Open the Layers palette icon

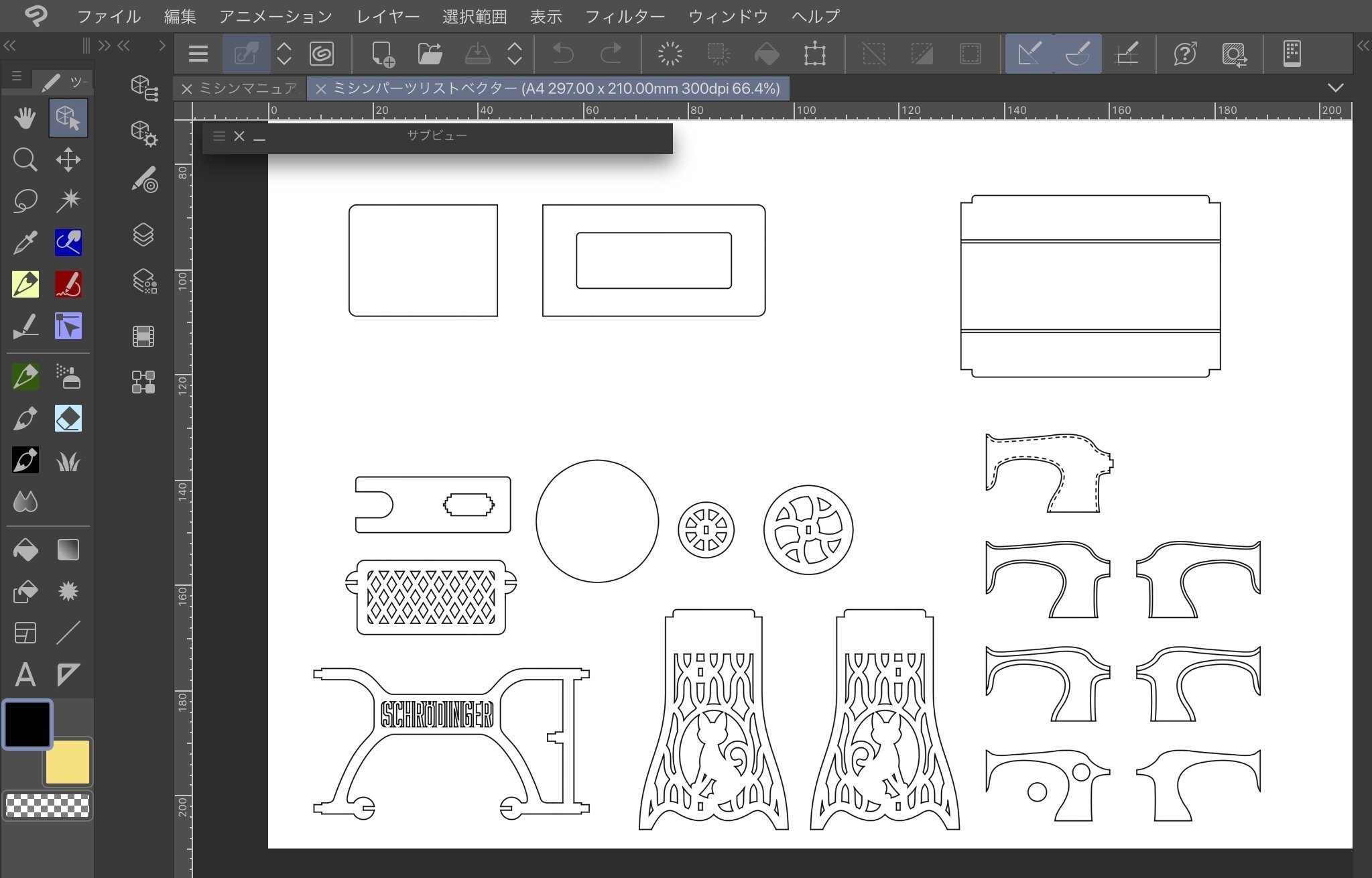(142, 235)
